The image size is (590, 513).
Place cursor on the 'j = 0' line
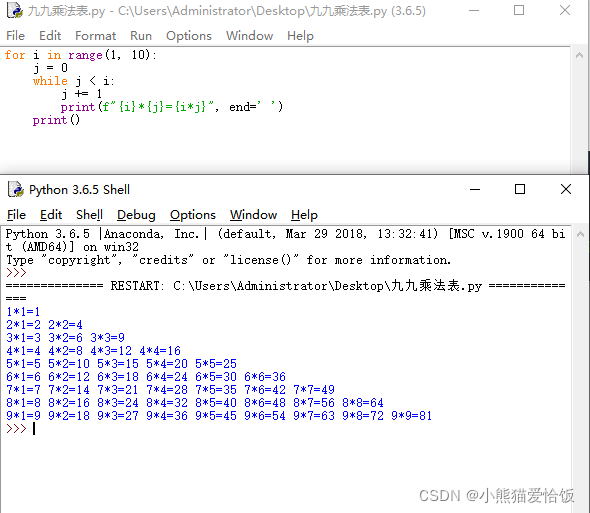[50, 68]
